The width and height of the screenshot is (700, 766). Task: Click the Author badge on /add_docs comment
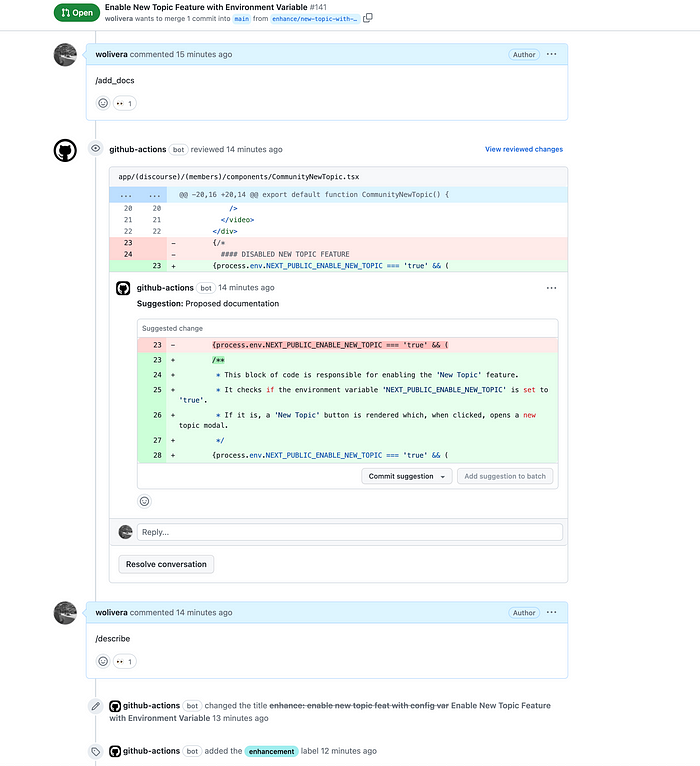[524, 55]
